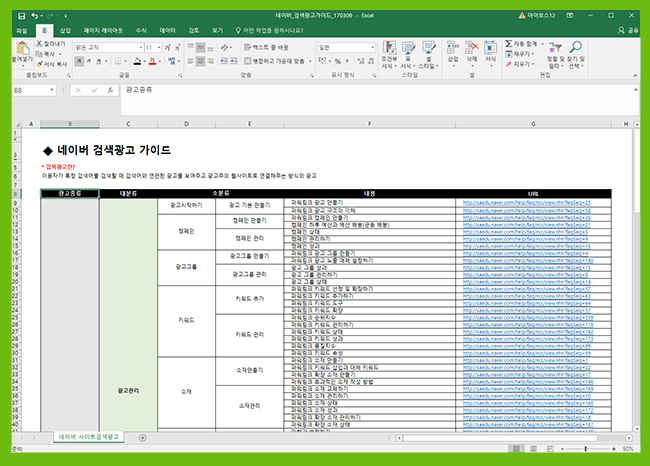
Task: Click the text orientation icon
Action: pyautogui.click(x=225, y=47)
